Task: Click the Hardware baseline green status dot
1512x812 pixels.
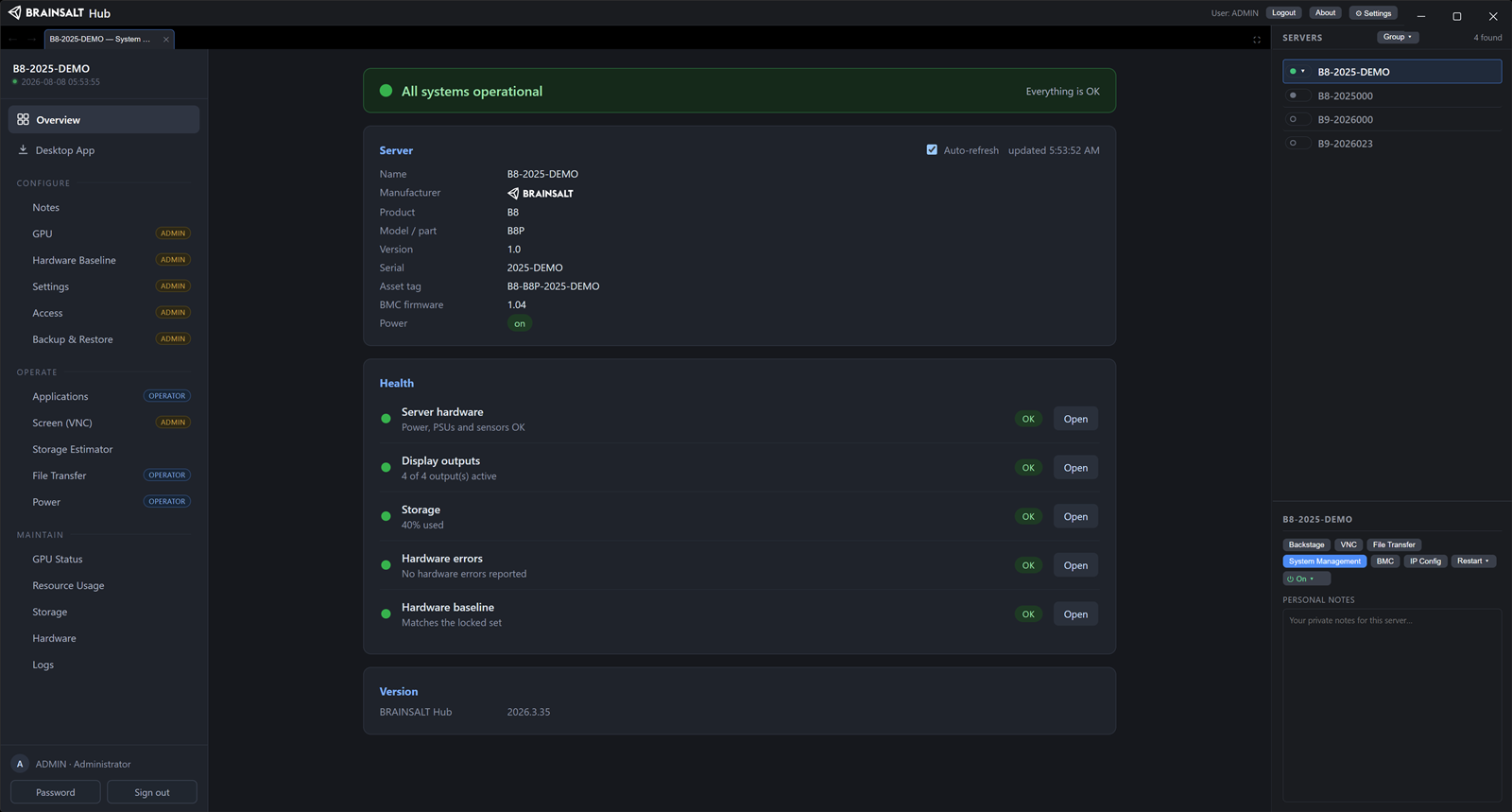Action: coord(386,613)
